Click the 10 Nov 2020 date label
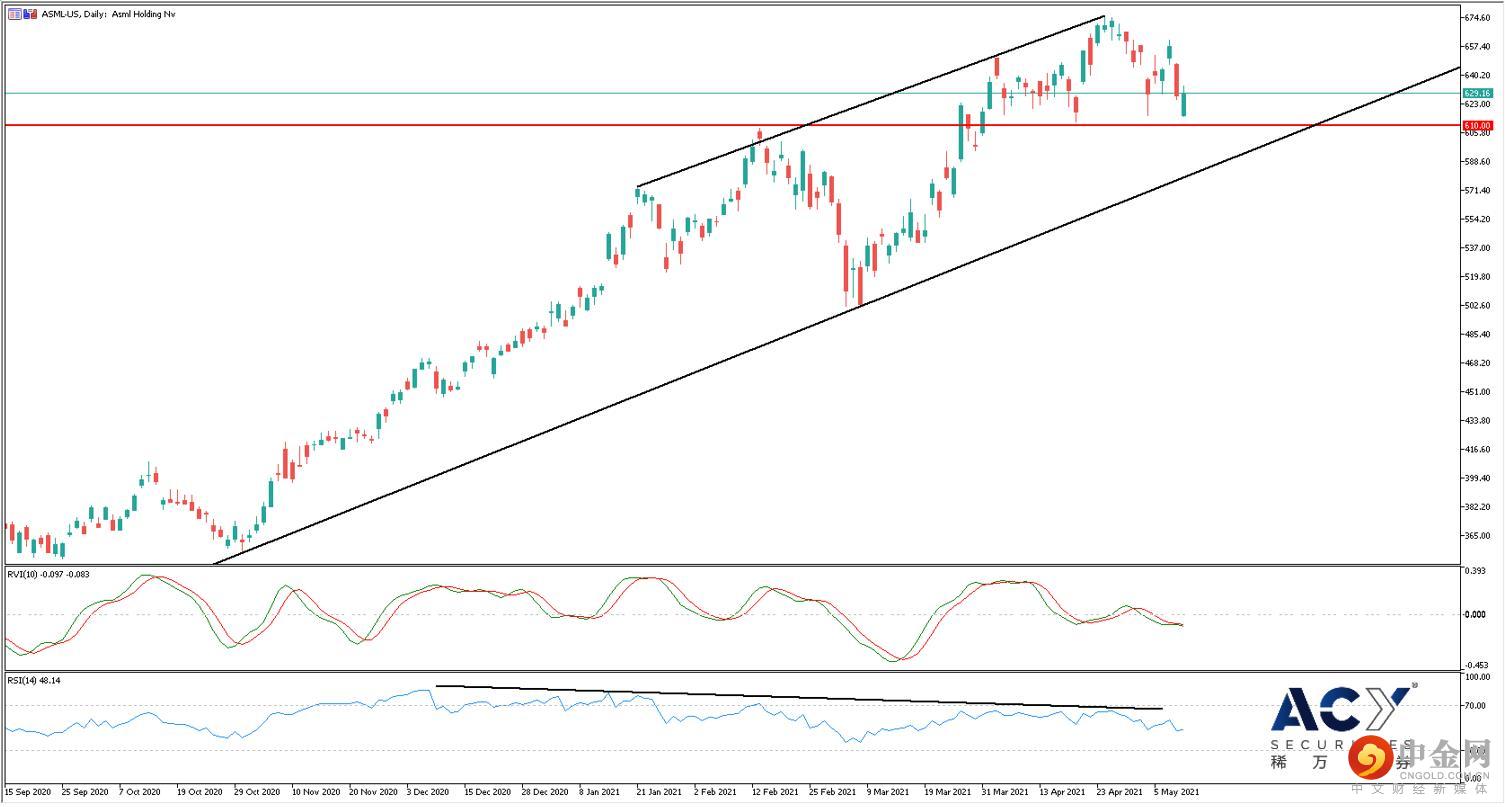Viewport: 1505px width, 807px height. click(x=317, y=791)
